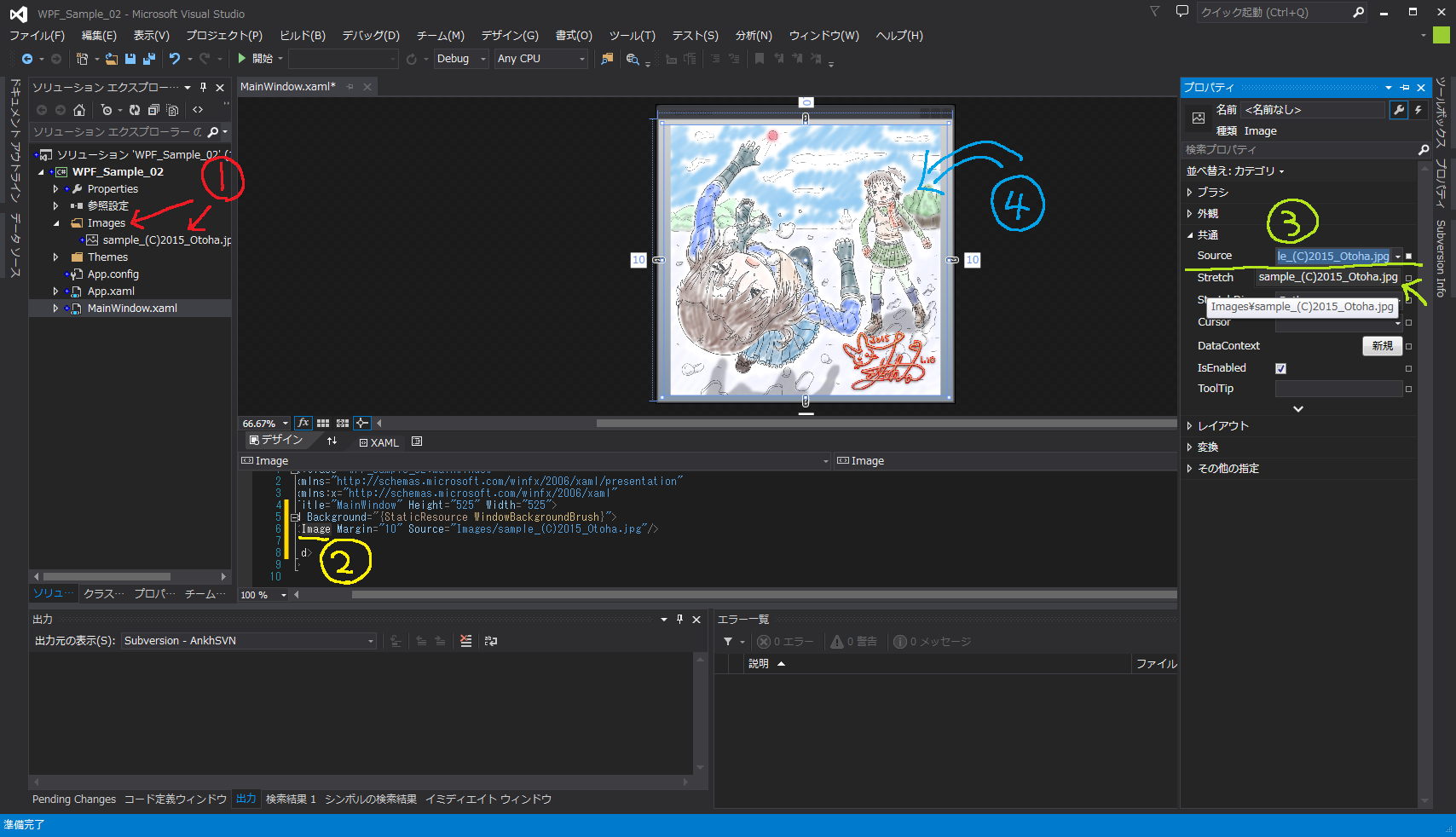The height and width of the screenshot is (837, 1456).
Task: Click the Solution Explorer horizontal scrollbar thumb
Action: [107, 577]
